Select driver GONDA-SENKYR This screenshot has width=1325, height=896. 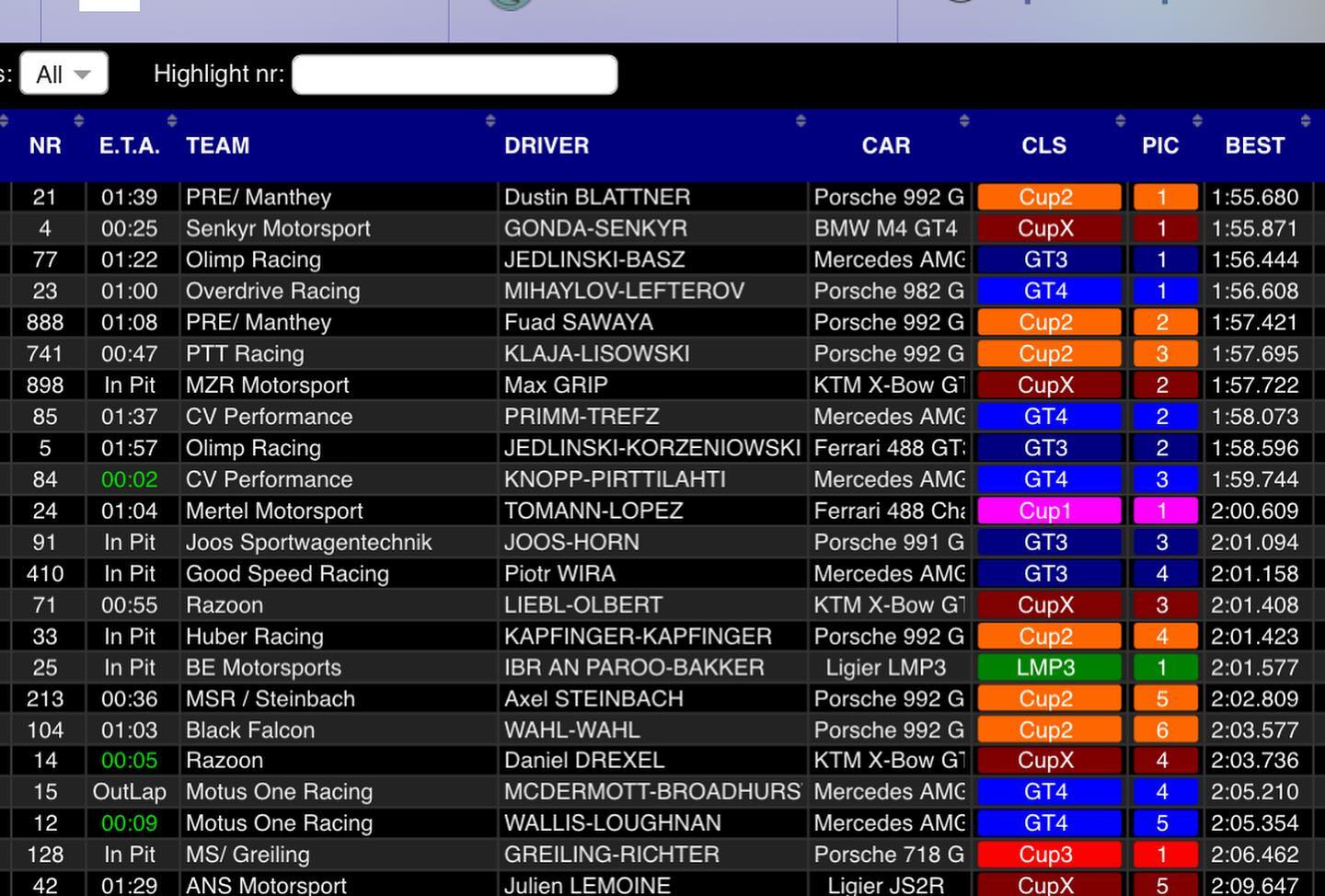click(595, 228)
